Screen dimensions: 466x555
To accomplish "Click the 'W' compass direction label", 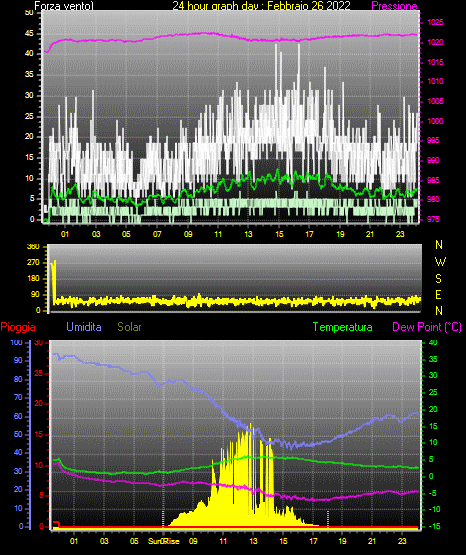I will 440,262.
